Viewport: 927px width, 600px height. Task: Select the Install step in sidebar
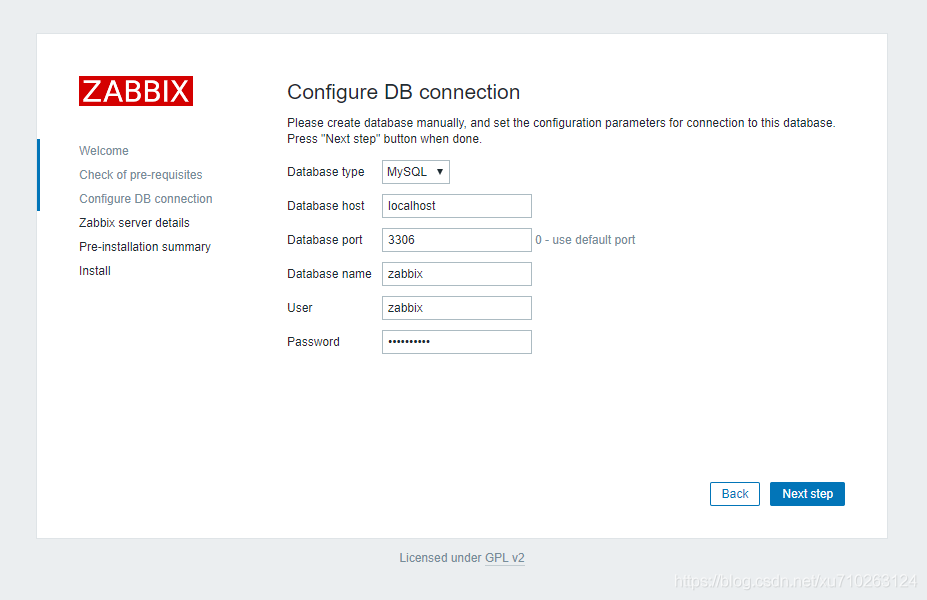(95, 271)
